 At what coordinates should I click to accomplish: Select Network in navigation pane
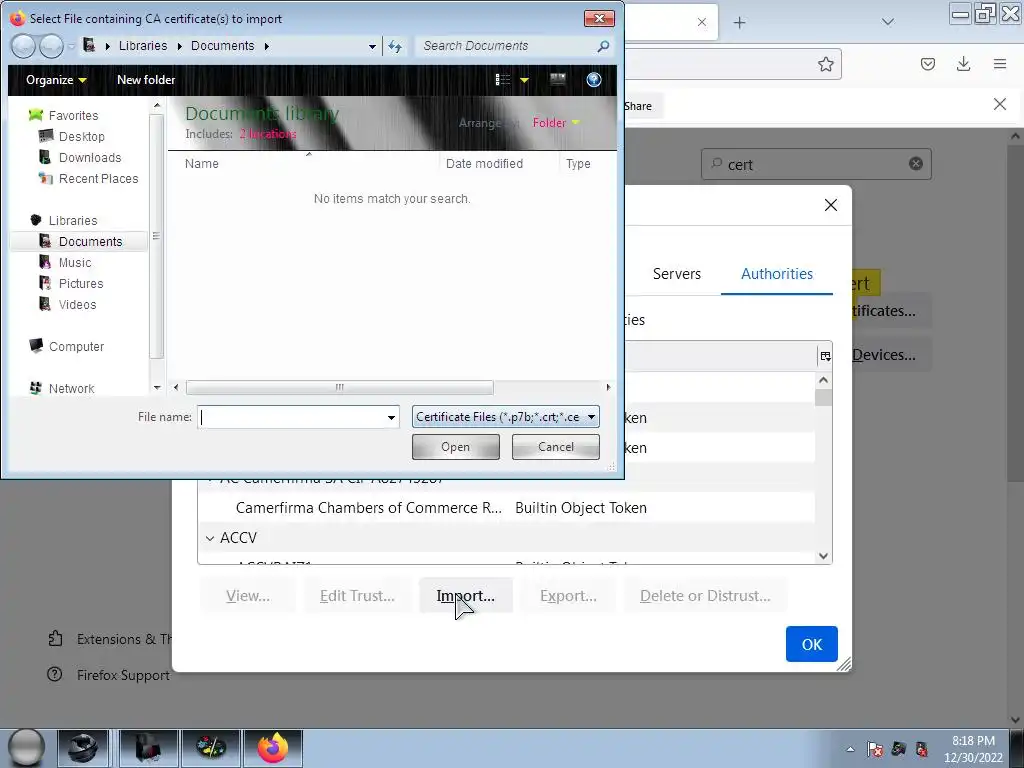[x=71, y=389]
